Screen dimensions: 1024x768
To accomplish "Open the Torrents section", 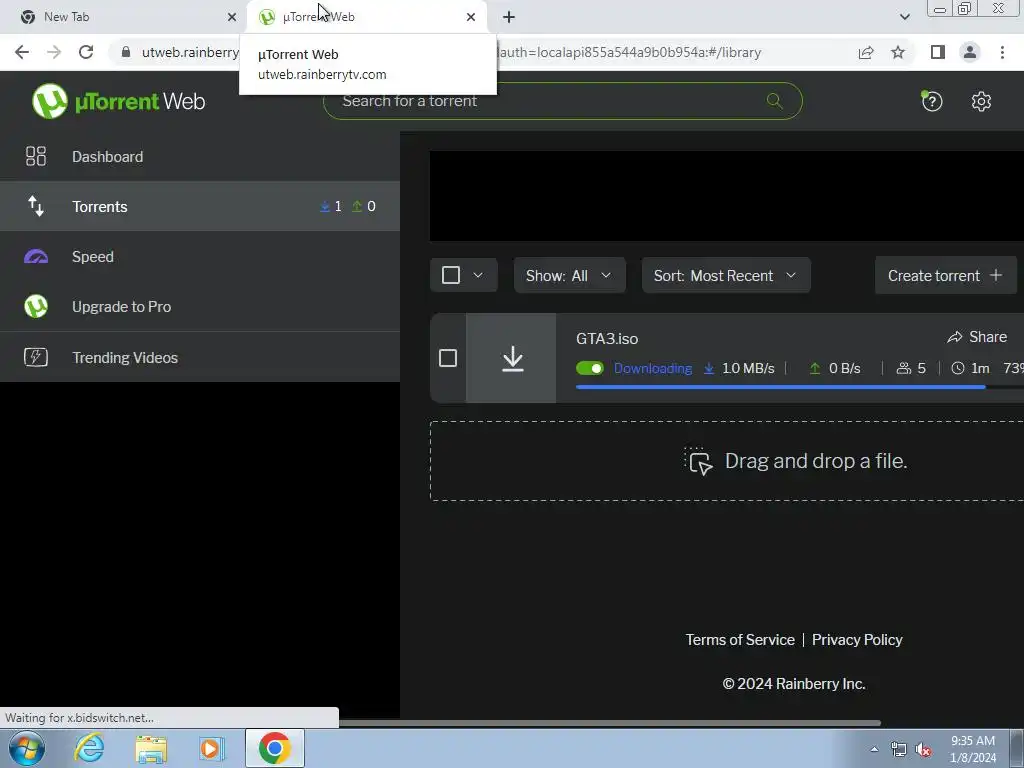I will (x=200, y=206).
